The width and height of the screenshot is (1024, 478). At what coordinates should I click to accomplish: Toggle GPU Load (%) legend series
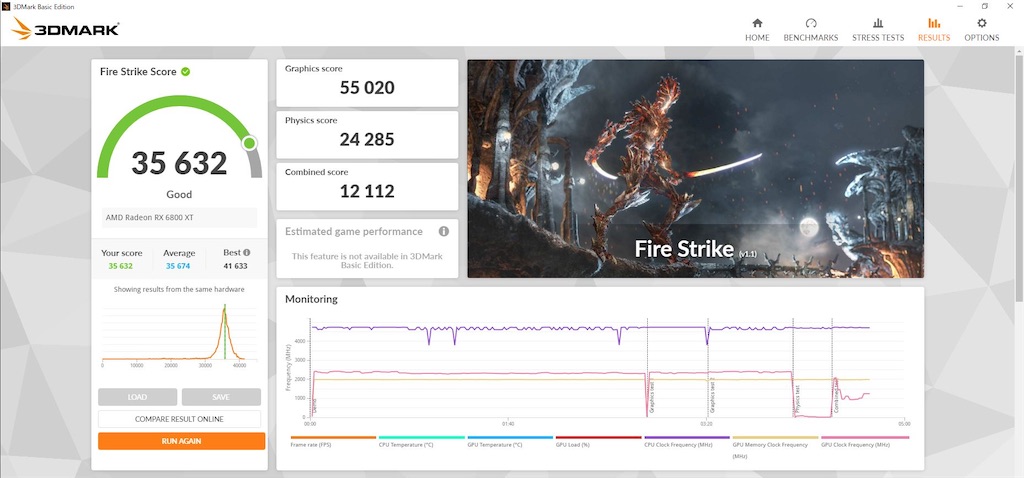click(x=598, y=441)
